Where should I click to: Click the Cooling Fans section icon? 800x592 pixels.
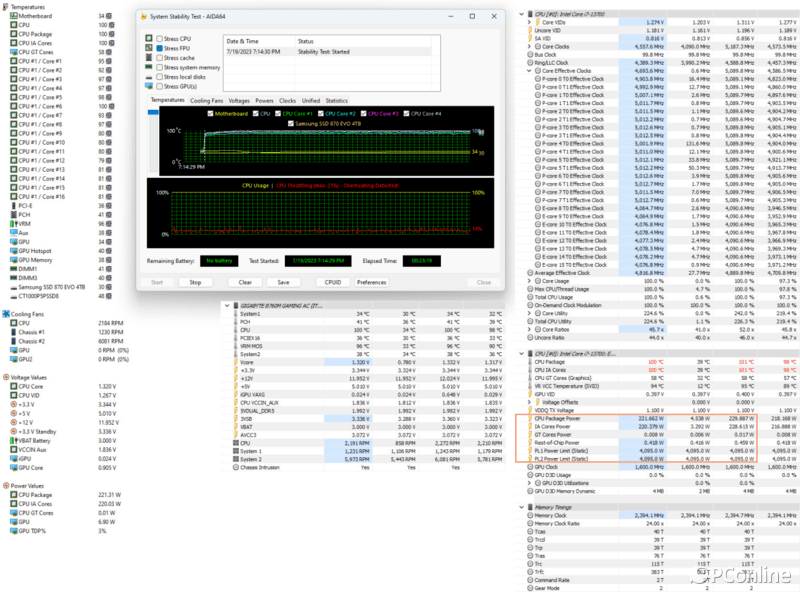click(6, 314)
